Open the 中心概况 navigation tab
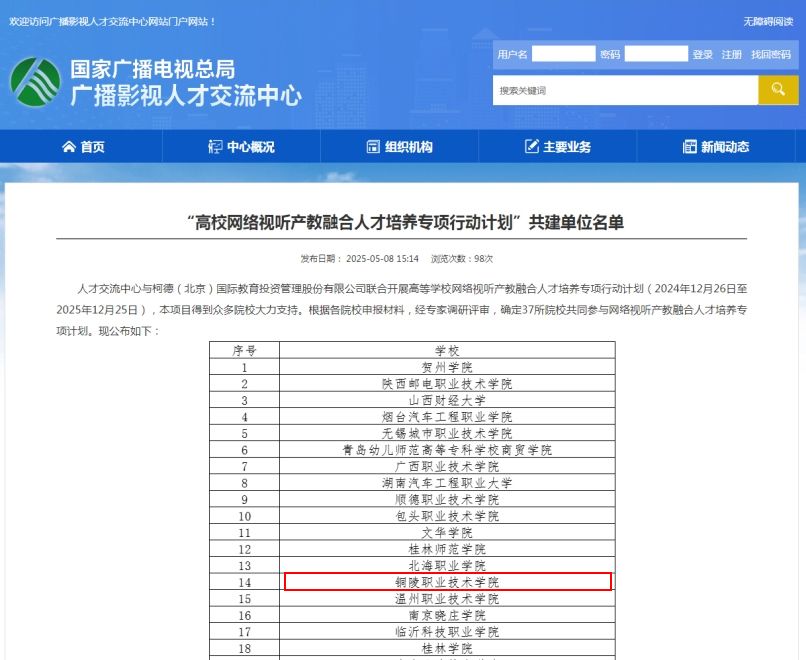This screenshot has height=660, width=806. pos(242,147)
